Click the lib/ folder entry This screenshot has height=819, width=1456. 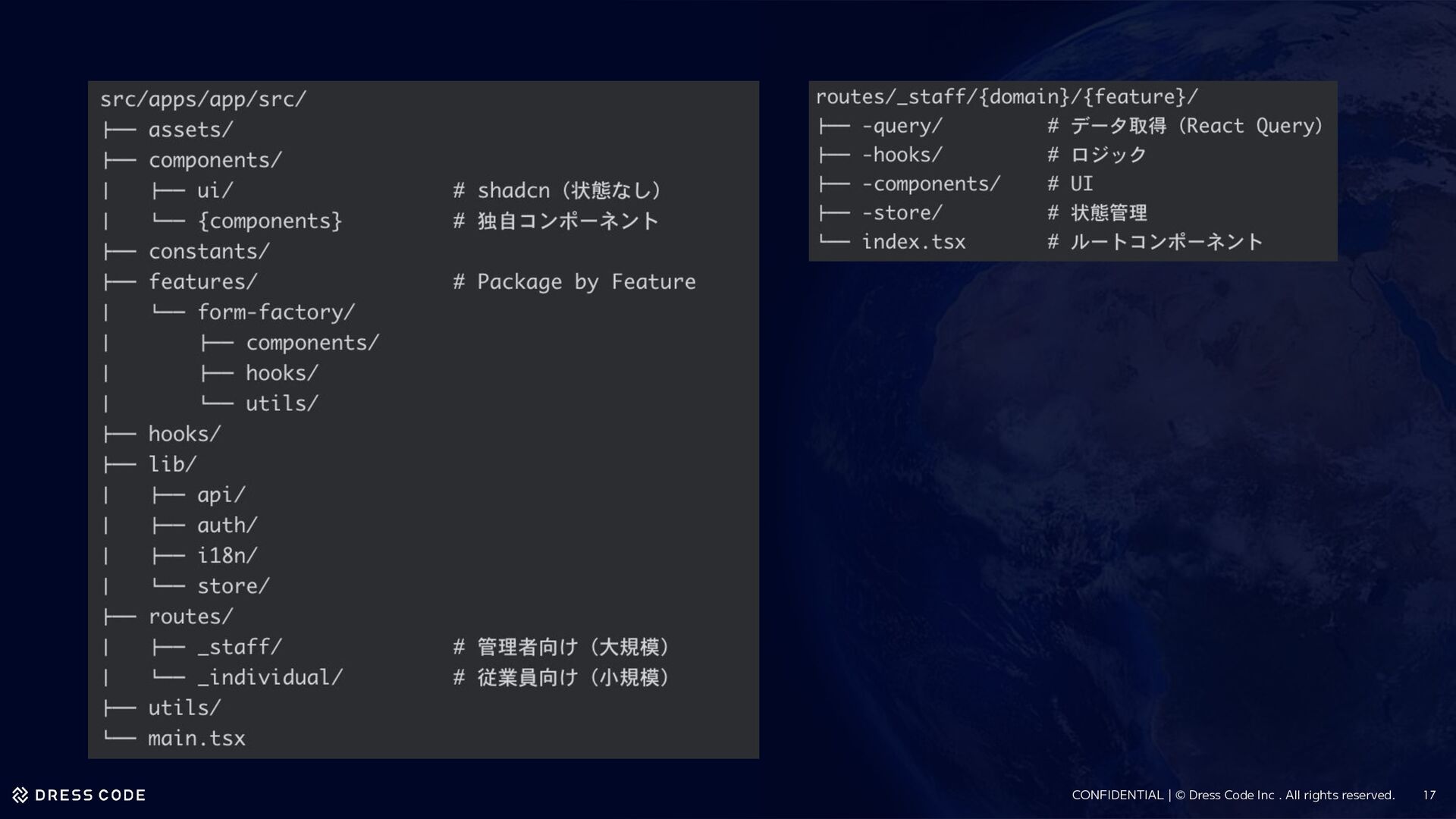click(x=172, y=463)
